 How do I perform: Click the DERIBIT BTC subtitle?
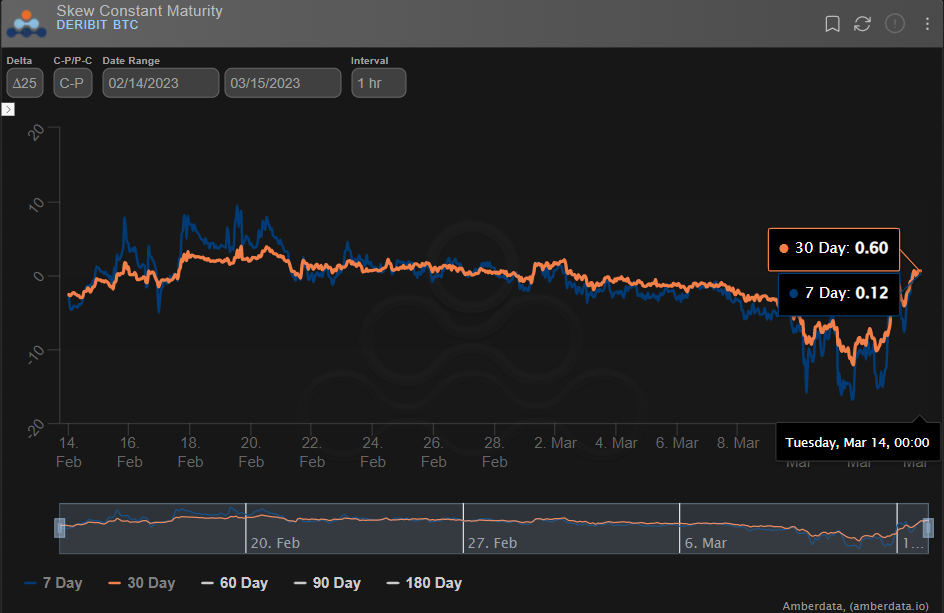pyautogui.click(x=98, y=25)
